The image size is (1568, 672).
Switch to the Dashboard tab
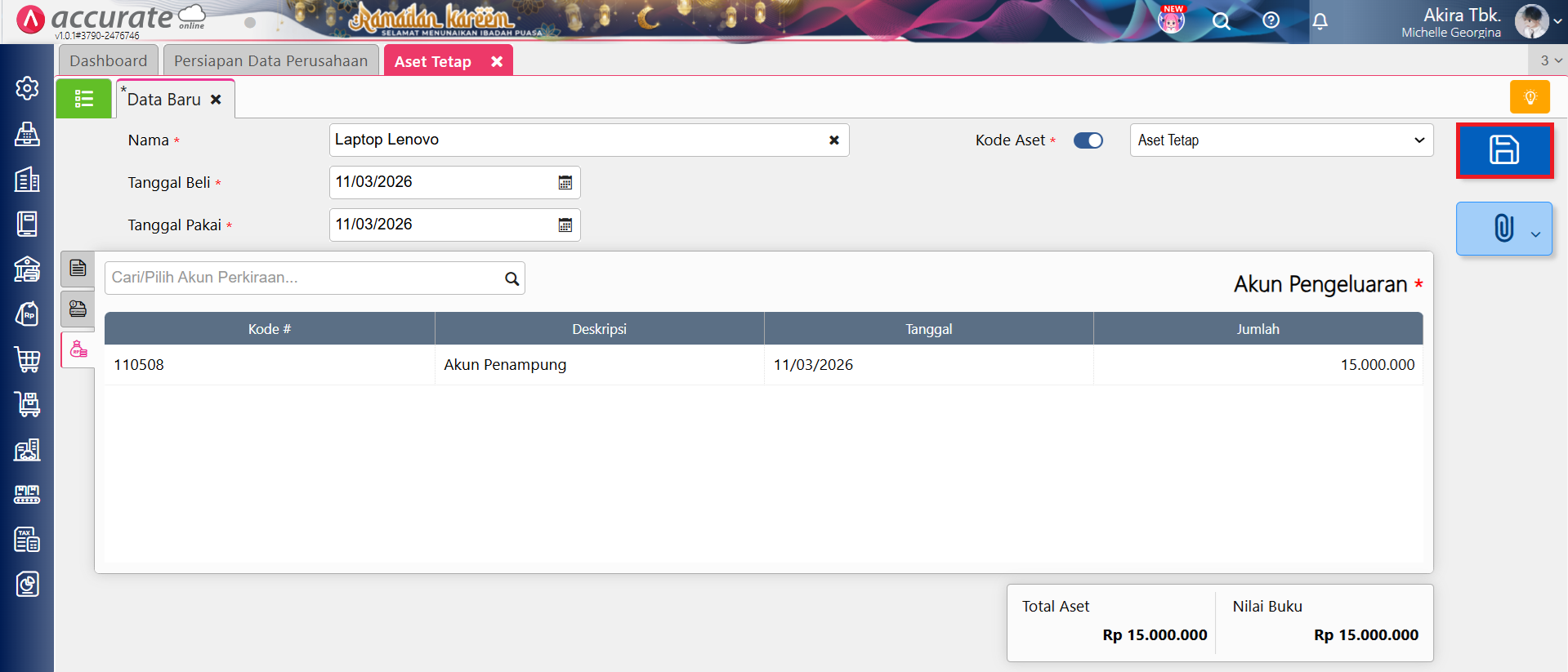tap(108, 61)
